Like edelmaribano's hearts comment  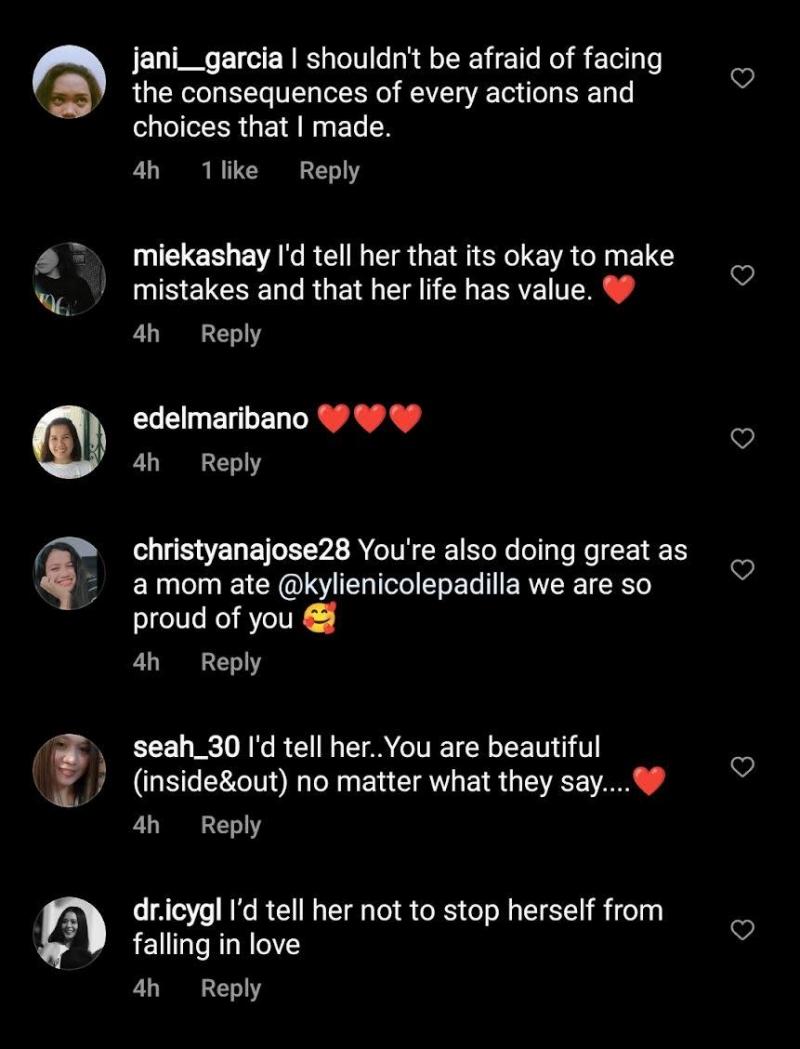742,438
